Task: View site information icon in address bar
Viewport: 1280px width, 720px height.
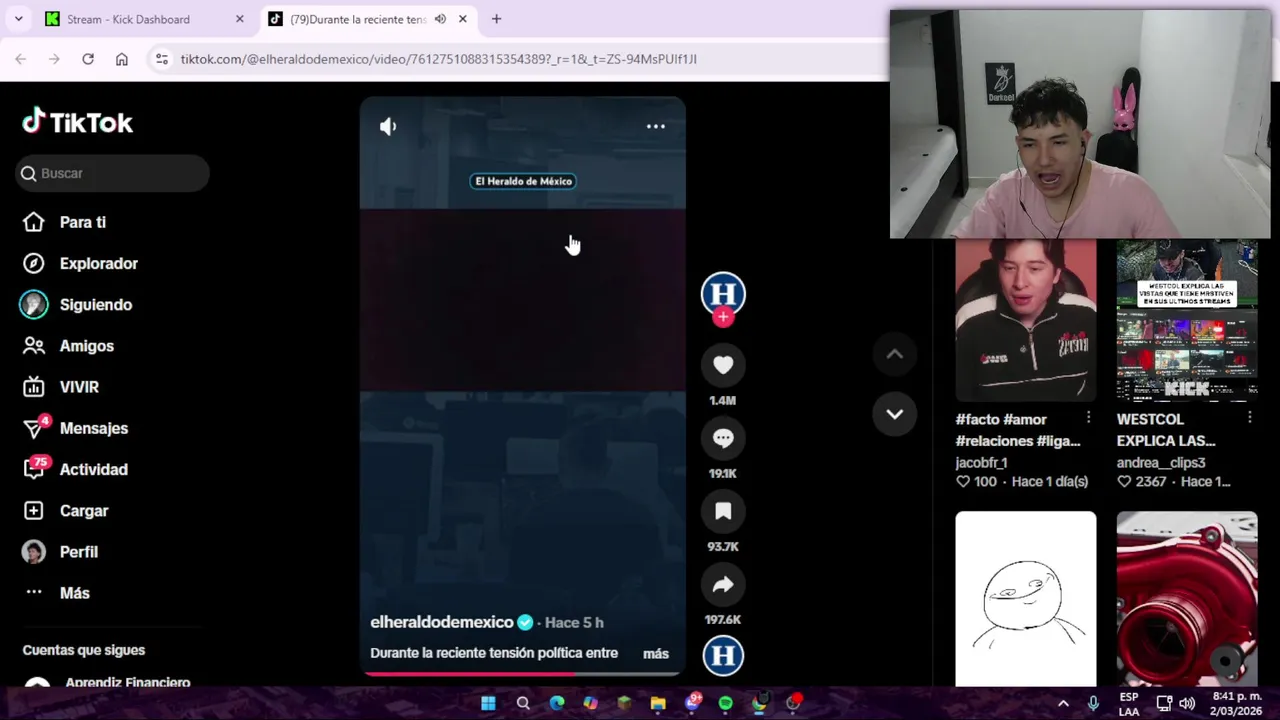Action: click(x=161, y=59)
